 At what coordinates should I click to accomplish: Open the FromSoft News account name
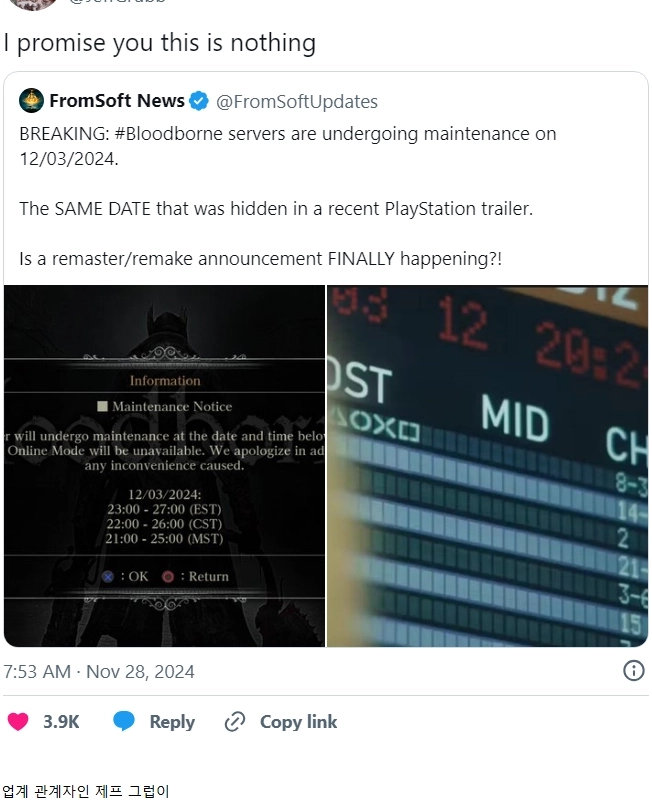pyautogui.click(x=117, y=101)
